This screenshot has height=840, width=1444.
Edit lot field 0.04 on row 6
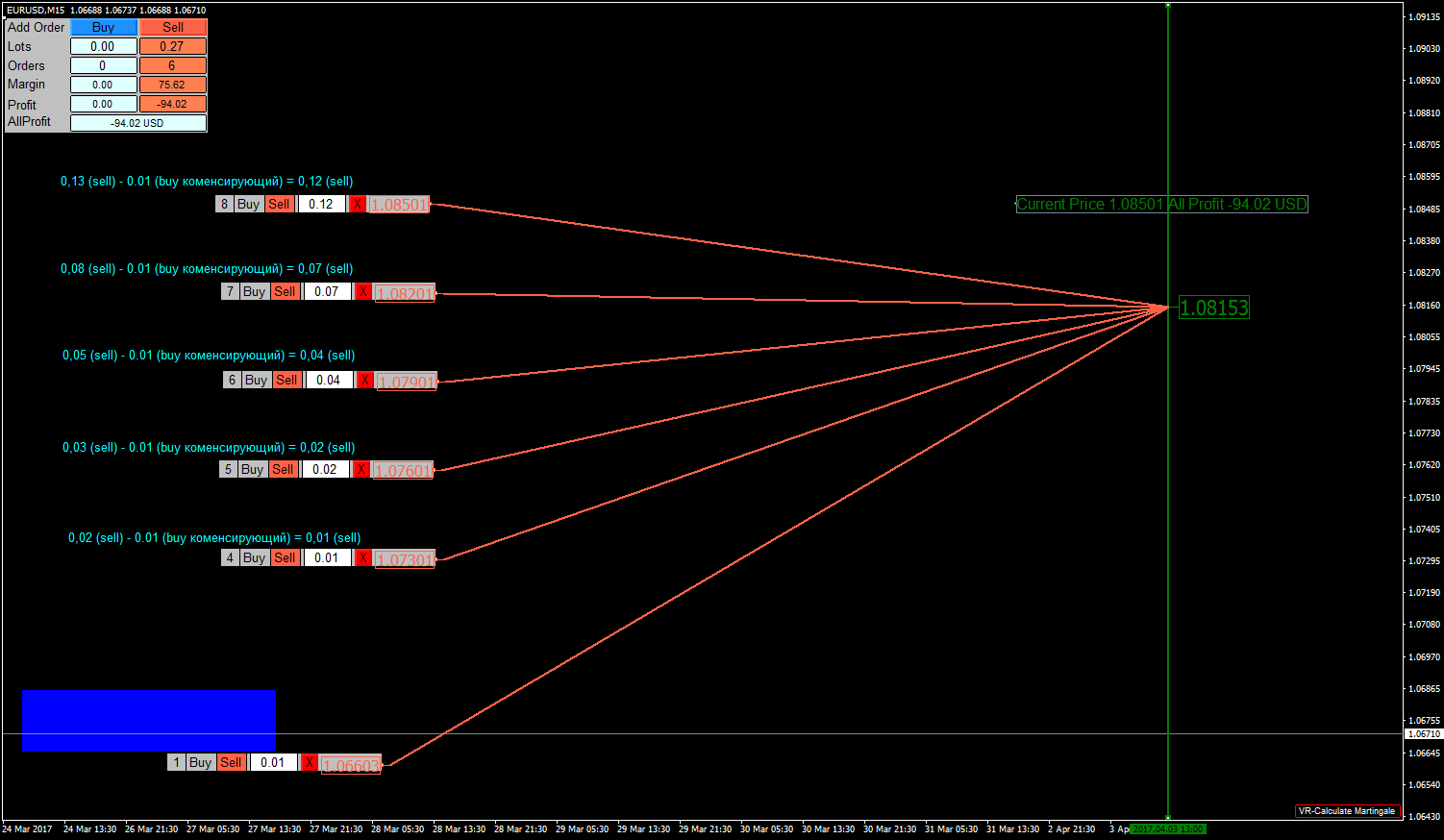pyautogui.click(x=329, y=380)
